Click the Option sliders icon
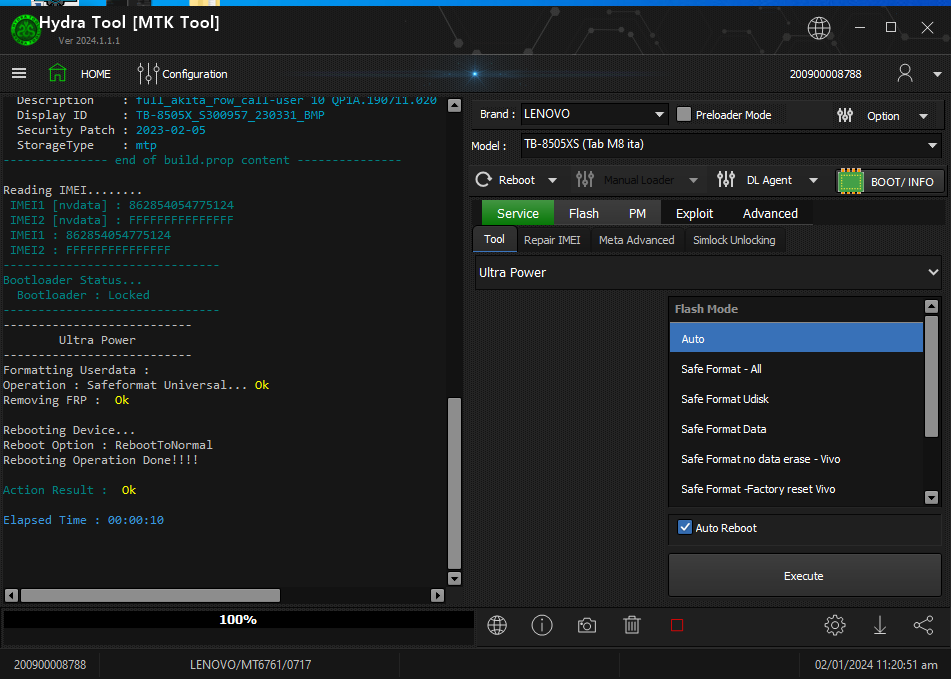This screenshot has width=951, height=679. click(x=845, y=115)
